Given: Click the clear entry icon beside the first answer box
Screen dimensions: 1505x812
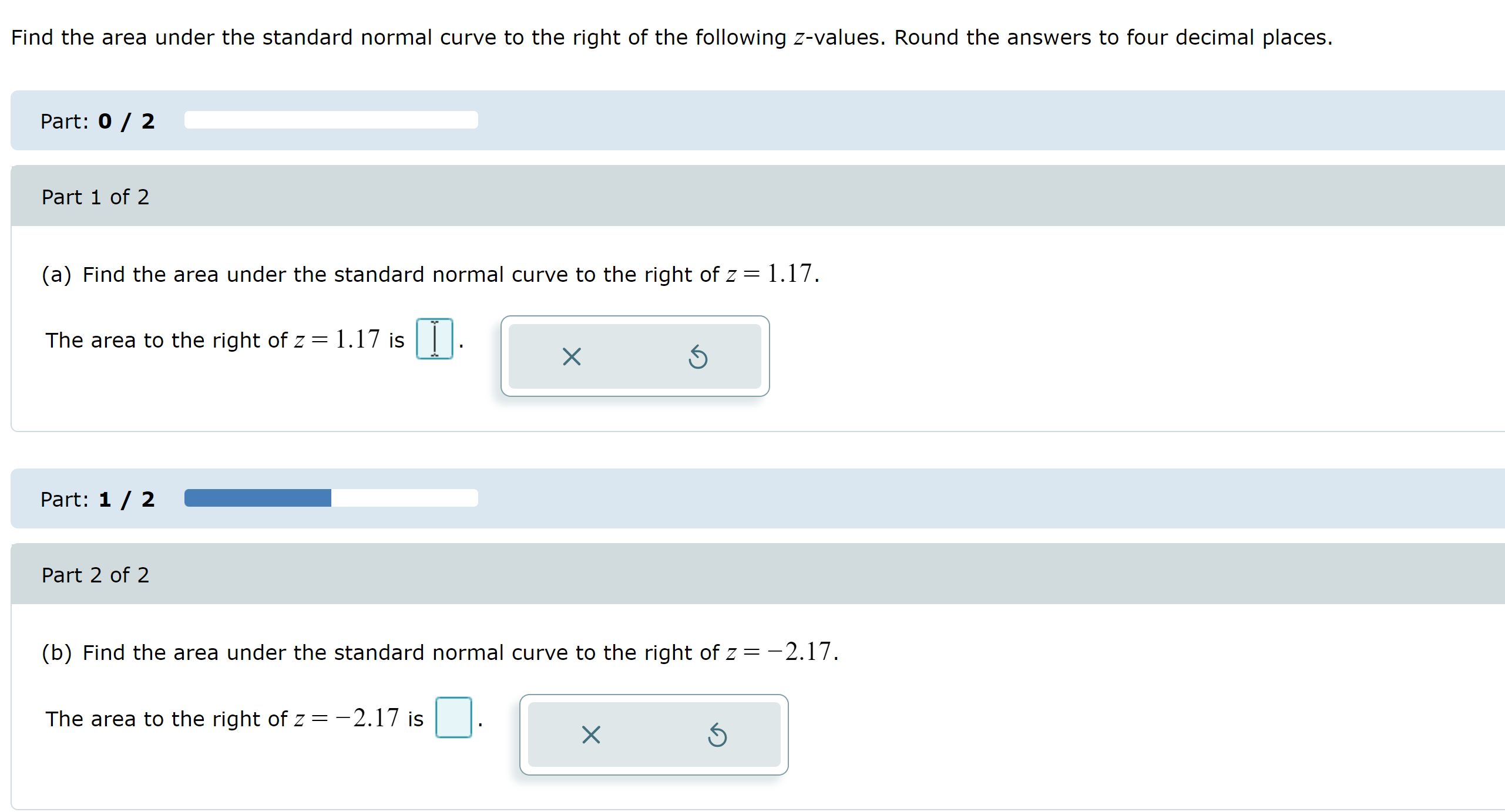Looking at the screenshot, I should click(x=571, y=356).
